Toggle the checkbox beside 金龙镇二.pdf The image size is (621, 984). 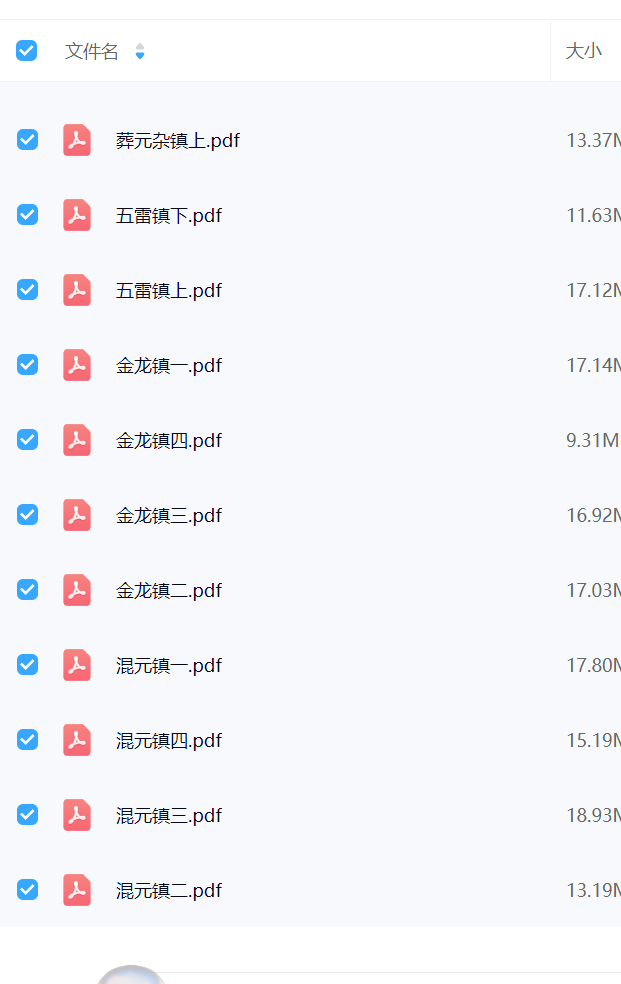point(27,590)
